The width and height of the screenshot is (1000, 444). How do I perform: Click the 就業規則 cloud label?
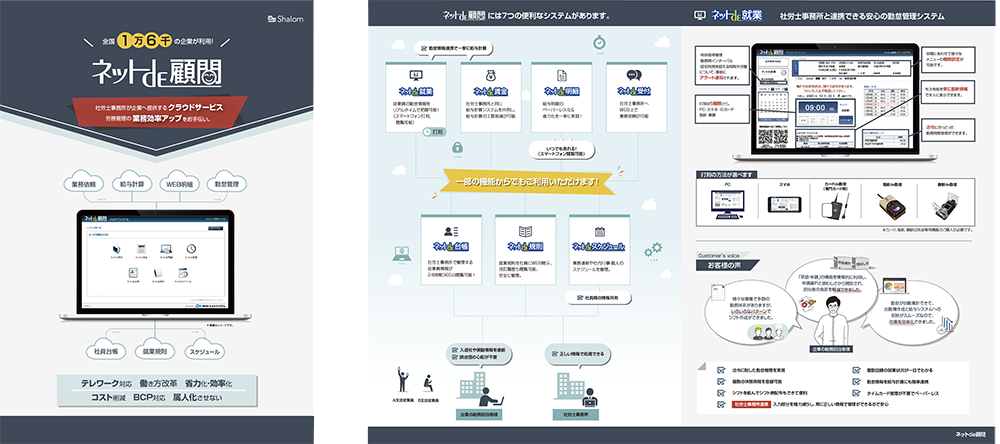point(155,351)
